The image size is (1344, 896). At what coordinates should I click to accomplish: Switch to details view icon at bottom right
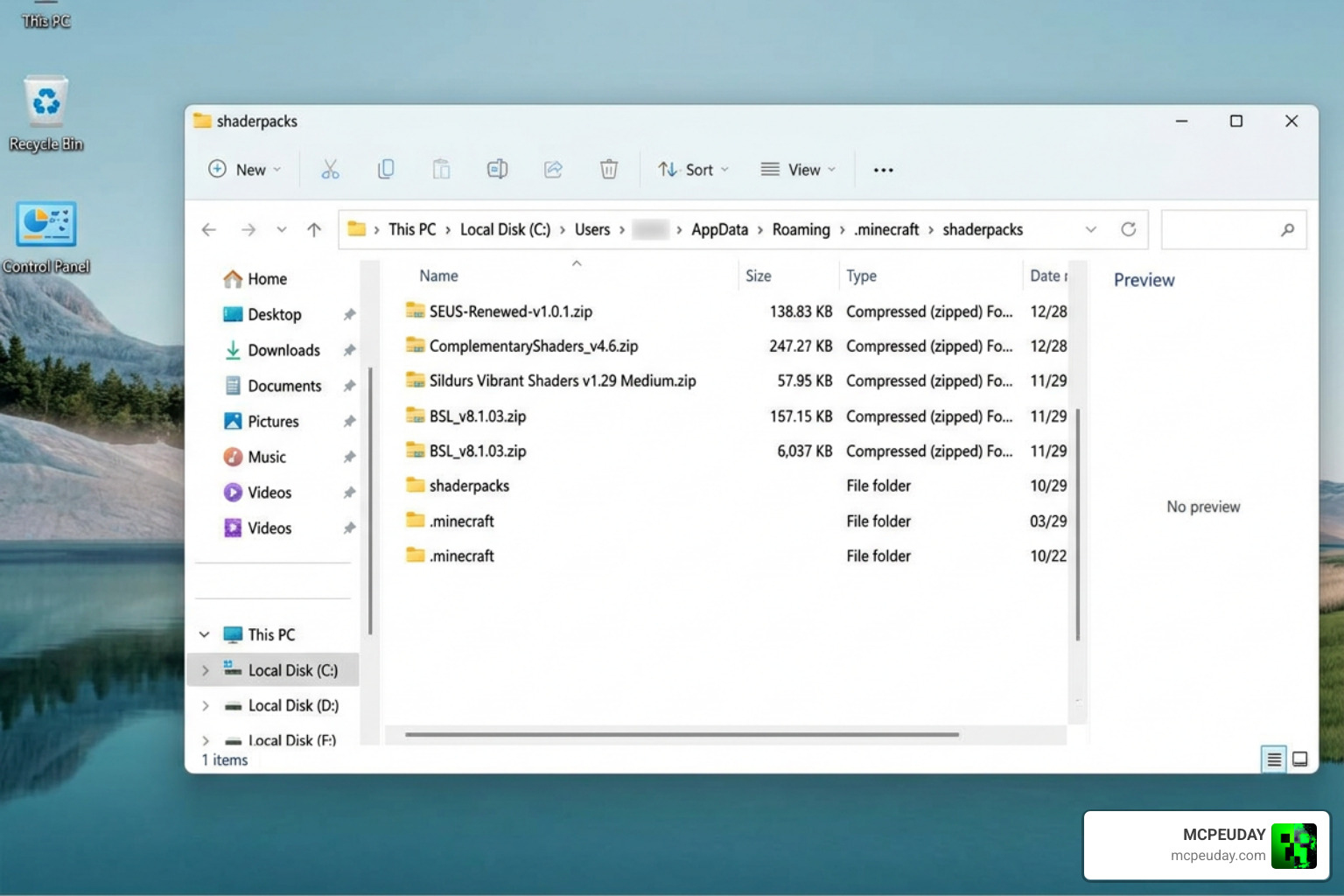1274,759
